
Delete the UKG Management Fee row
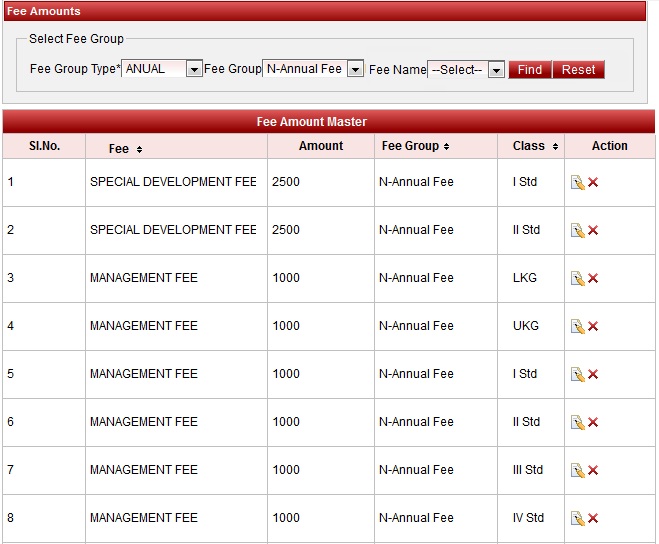point(593,326)
